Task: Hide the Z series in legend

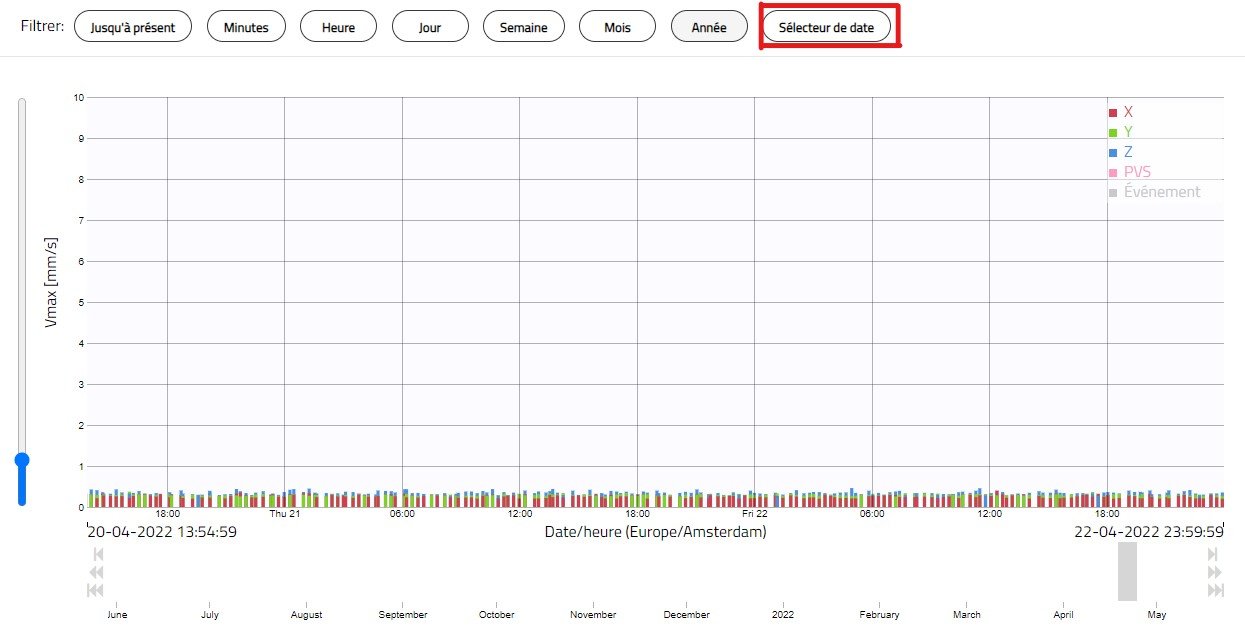Action: pyautogui.click(x=1121, y=152)
